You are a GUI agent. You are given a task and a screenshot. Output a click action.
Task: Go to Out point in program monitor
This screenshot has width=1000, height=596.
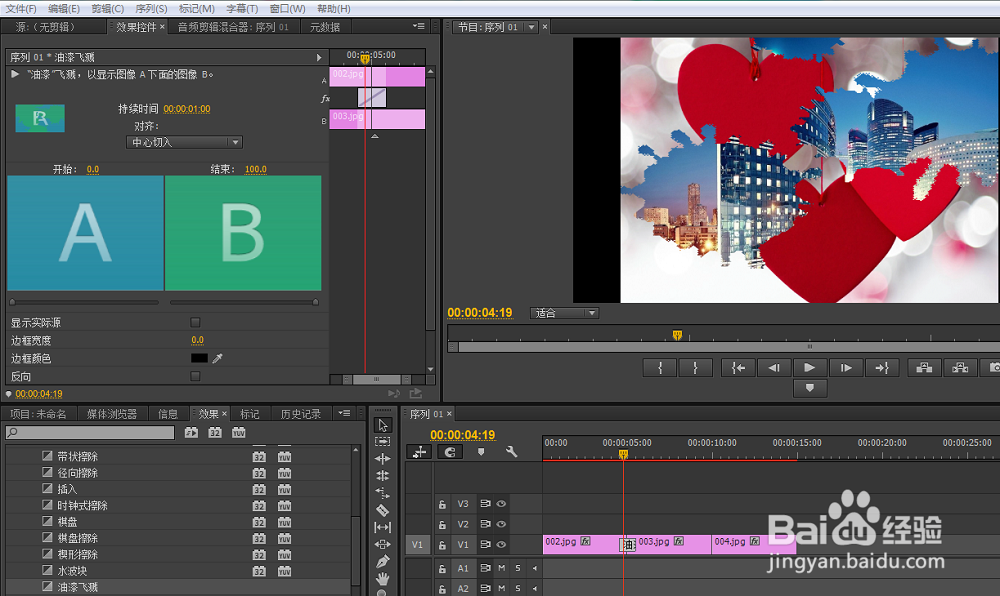[x=882, y=368]
